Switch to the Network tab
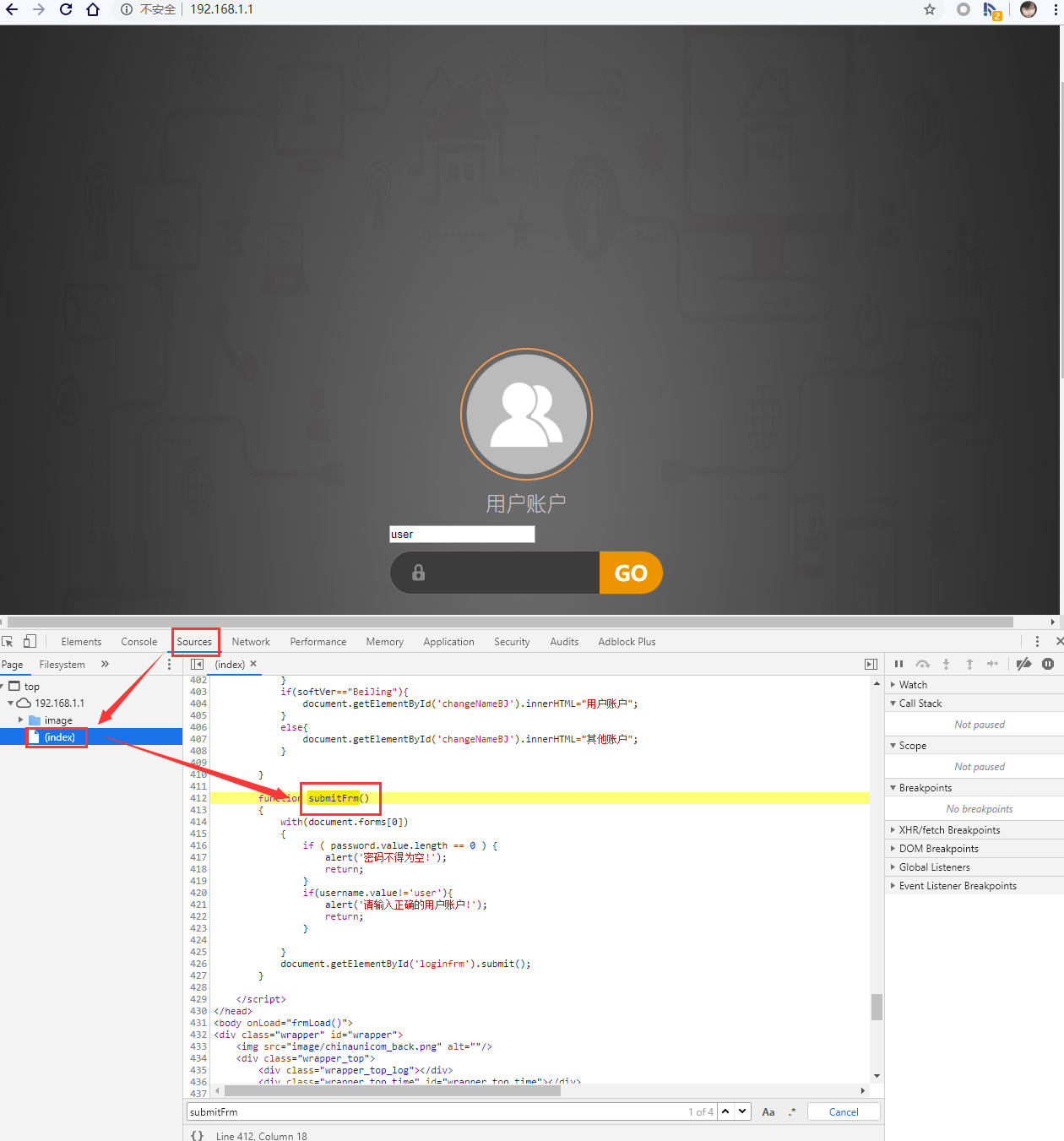The width and height of the screenshot is (1064, 1141). 251,642
